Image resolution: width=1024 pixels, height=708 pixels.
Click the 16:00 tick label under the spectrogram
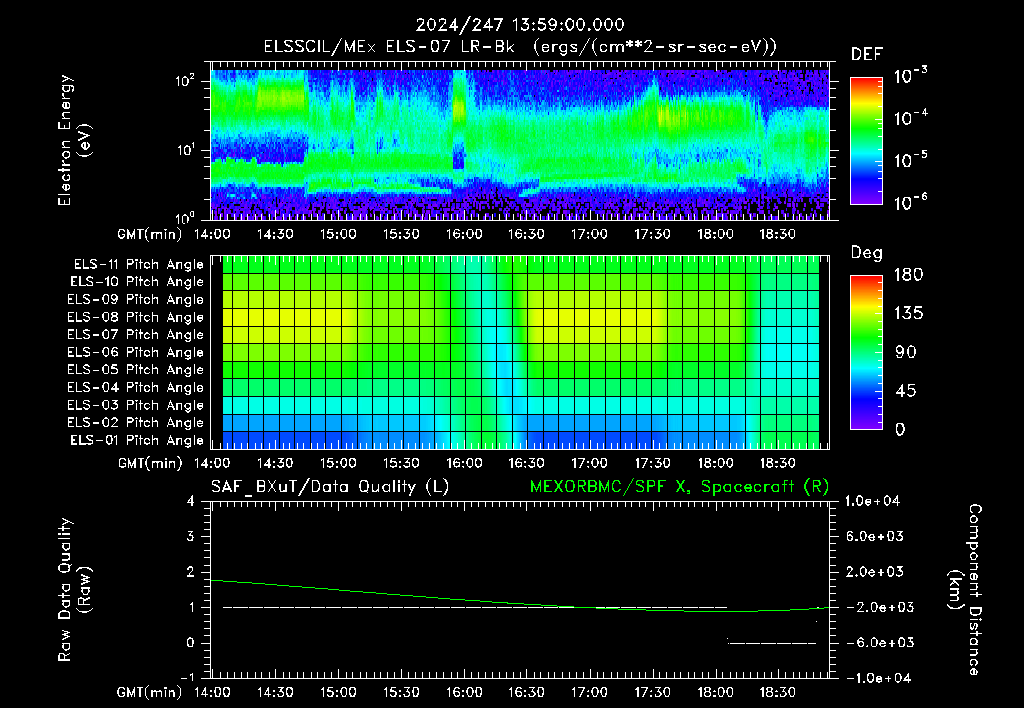(x=464, y=234)
